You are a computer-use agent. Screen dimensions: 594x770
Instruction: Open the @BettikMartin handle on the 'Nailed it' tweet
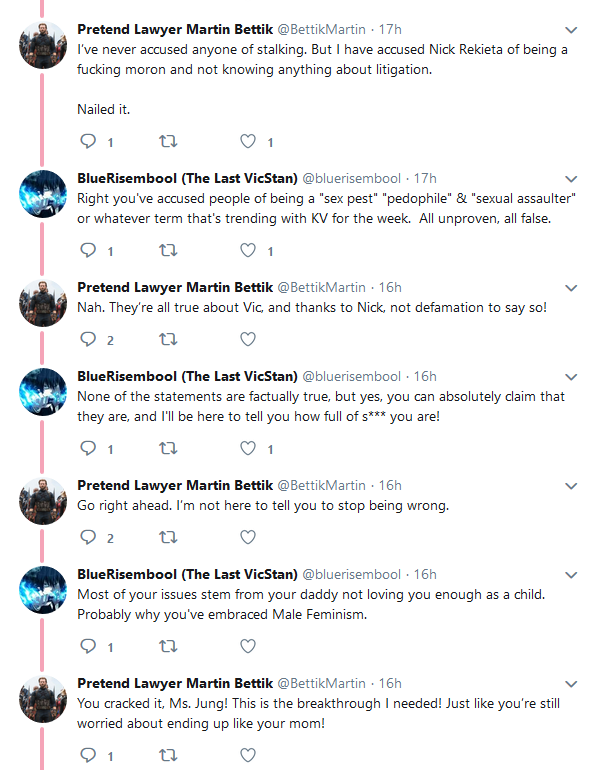(322, 29)
